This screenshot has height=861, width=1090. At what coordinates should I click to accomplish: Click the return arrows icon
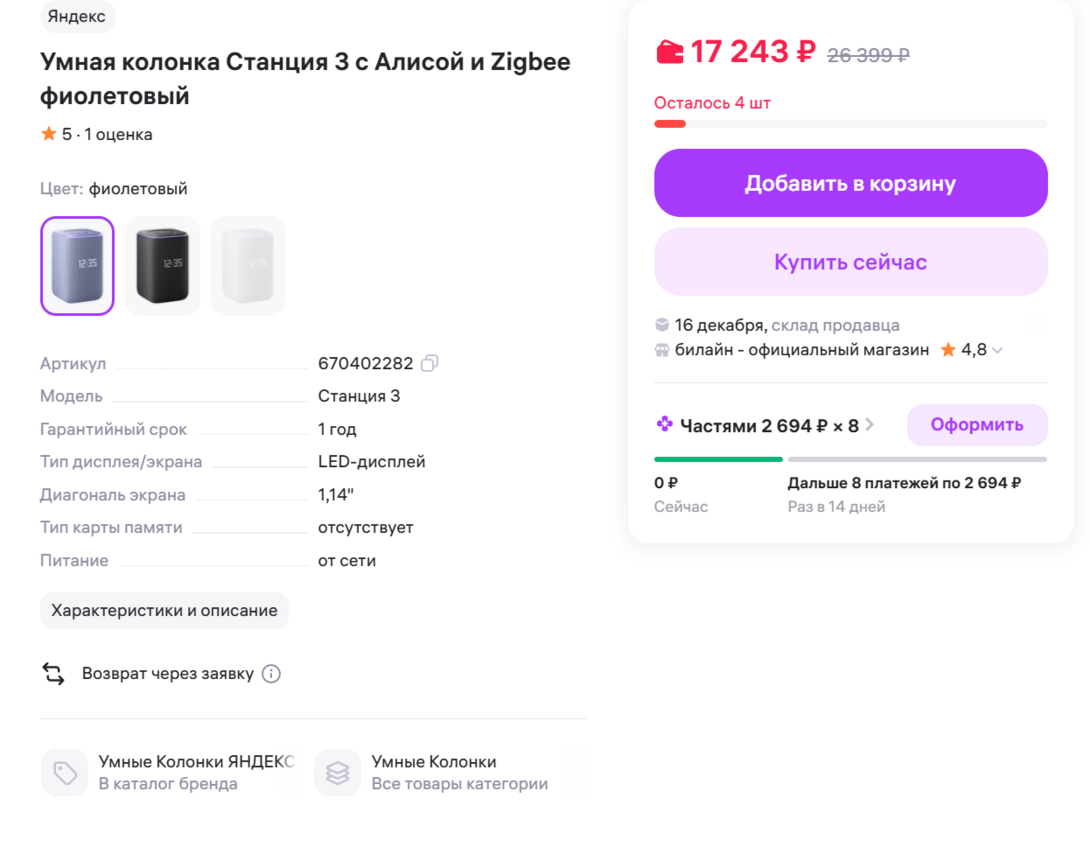coord(53,674)
